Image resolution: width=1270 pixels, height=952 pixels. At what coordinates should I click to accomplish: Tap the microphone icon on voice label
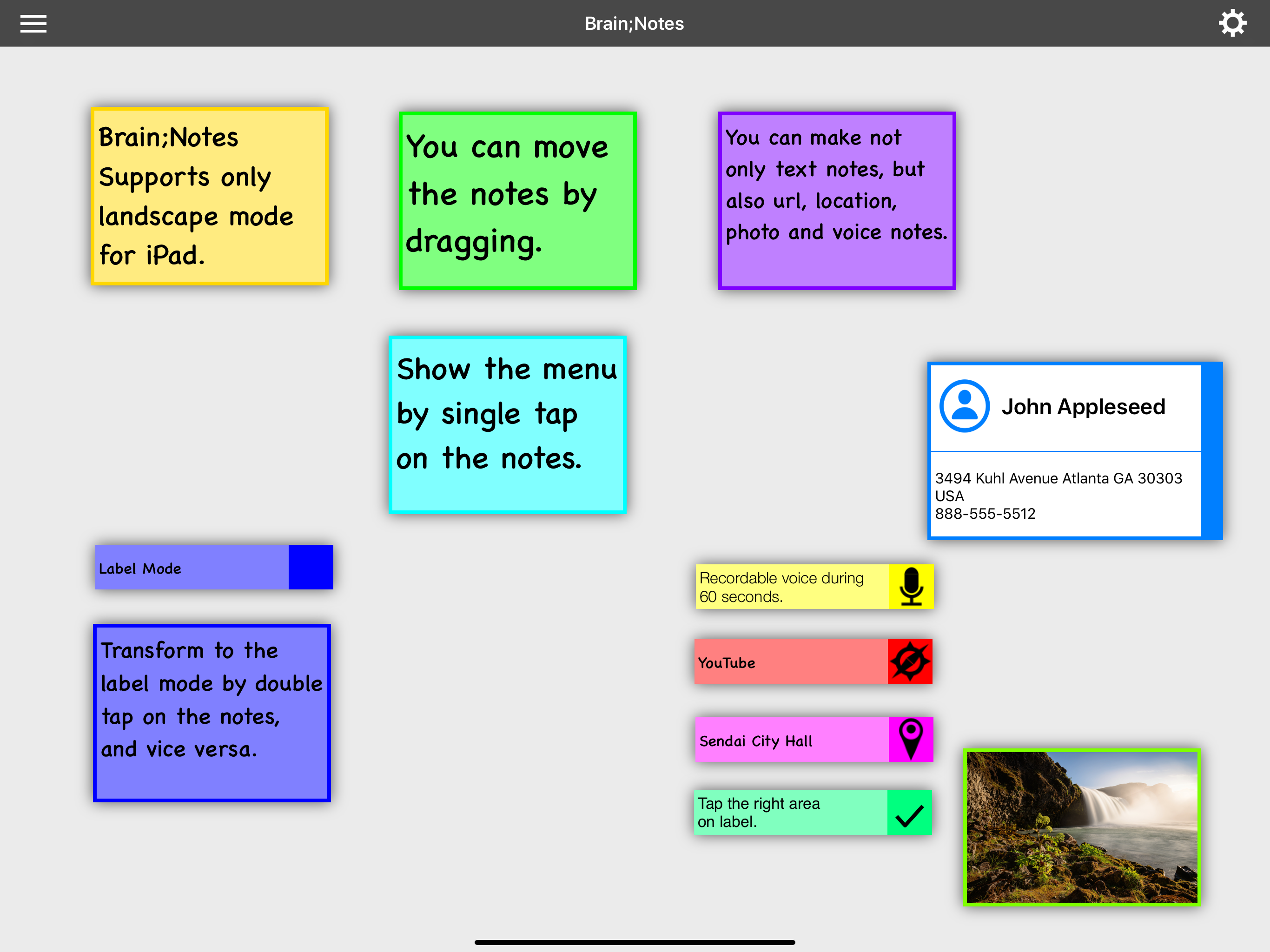point(911,586)
